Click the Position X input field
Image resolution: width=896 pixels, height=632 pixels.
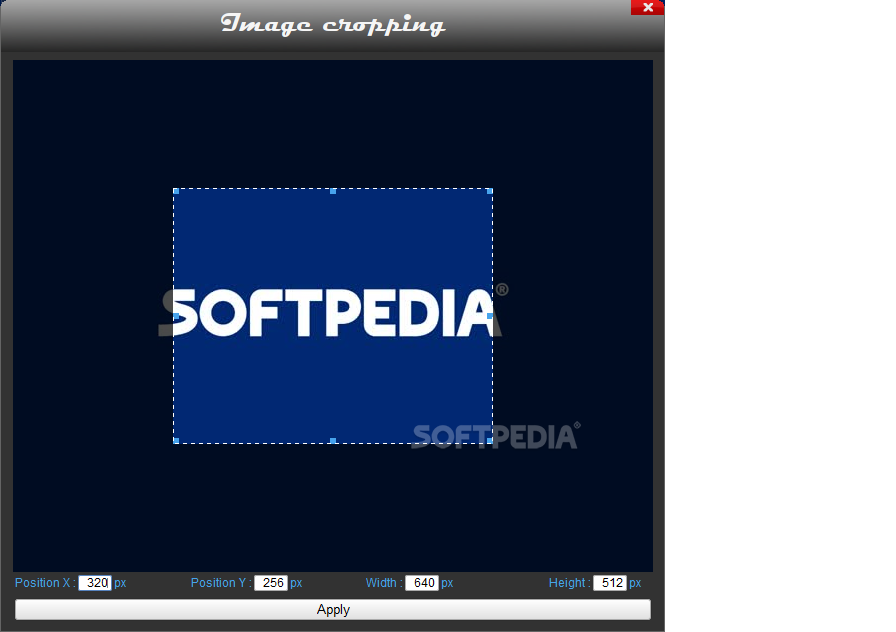pos(95,583)
